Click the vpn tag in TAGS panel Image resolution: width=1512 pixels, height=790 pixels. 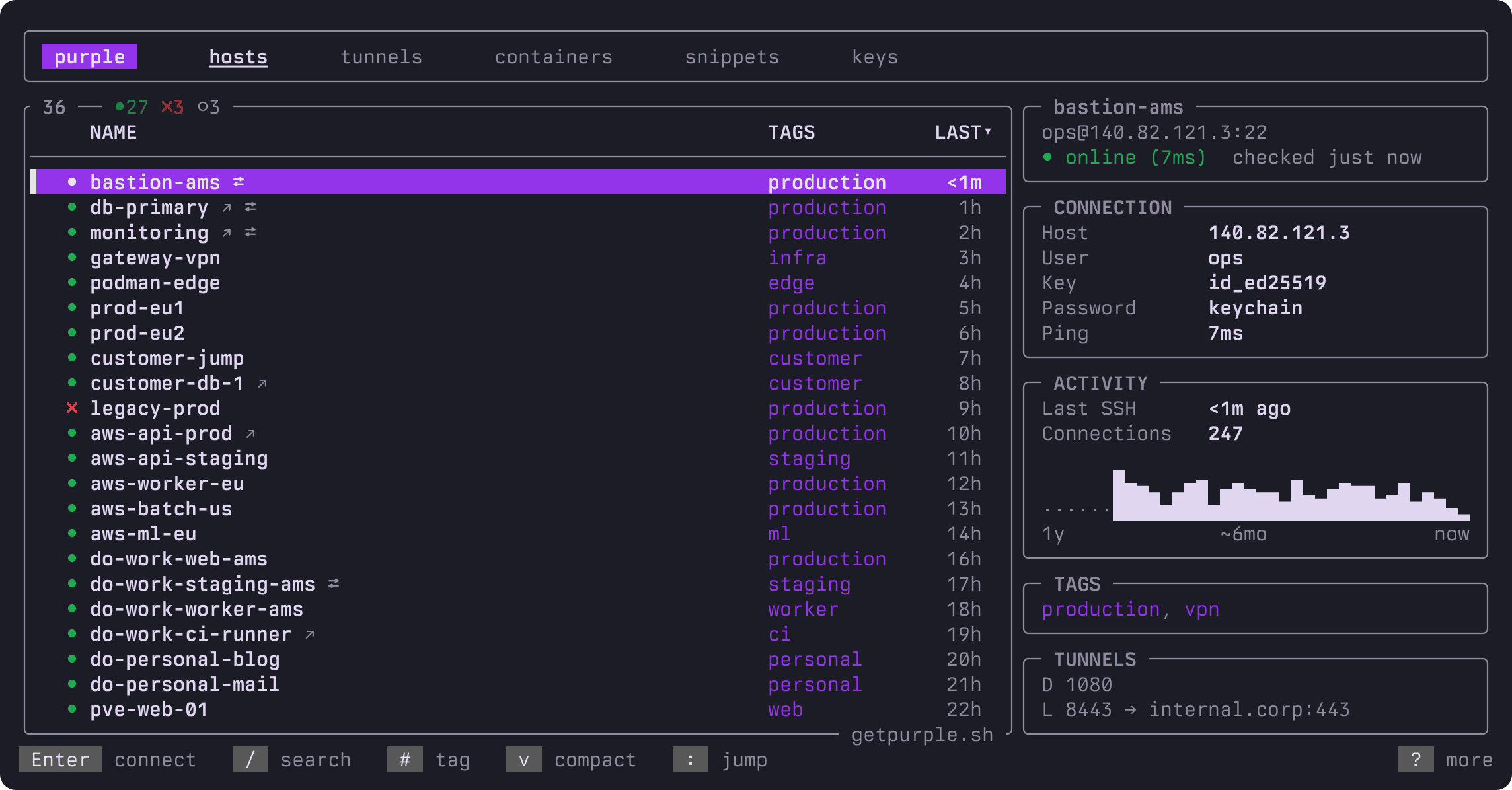pos(1202,609)
